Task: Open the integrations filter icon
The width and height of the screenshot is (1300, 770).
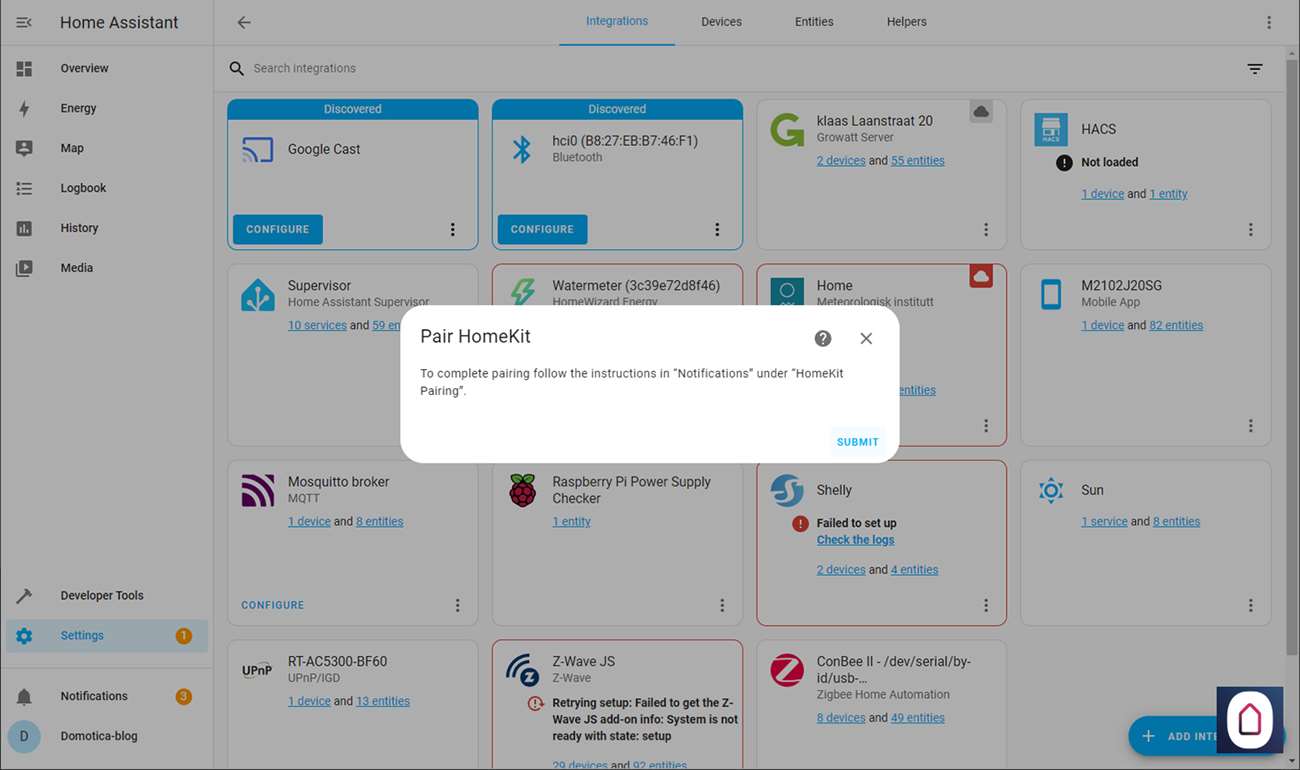Action: (x=1255, y=68)
